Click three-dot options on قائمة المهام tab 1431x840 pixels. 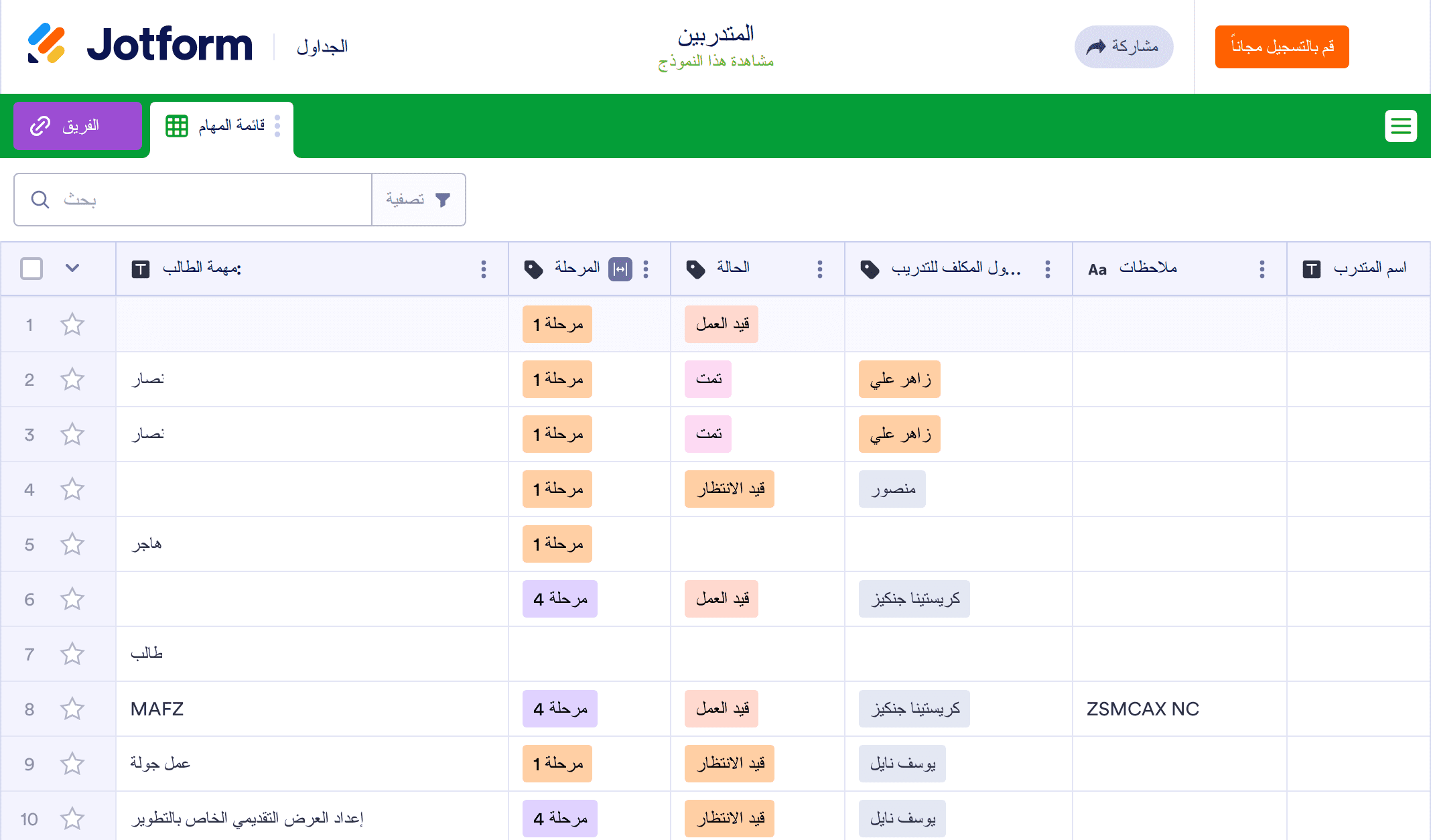click(277, 126)
